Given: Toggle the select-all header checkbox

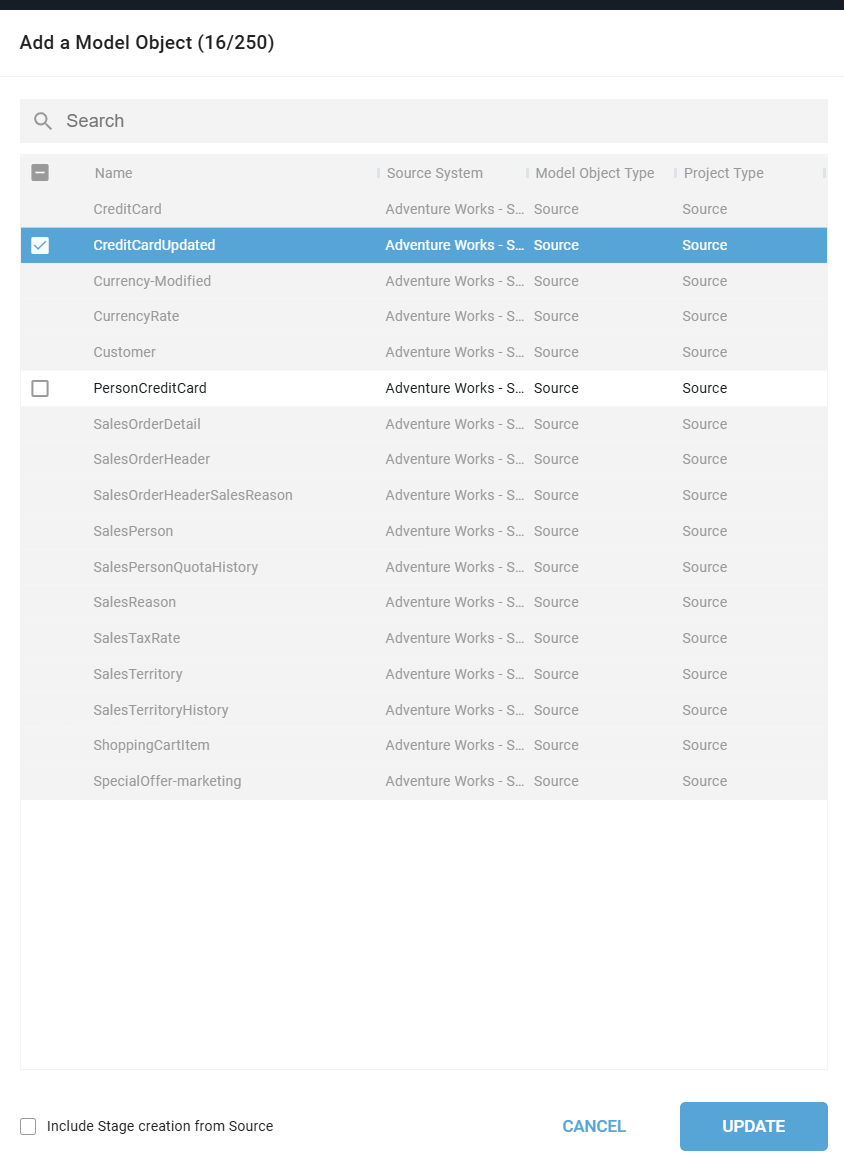Looking at the screenshot, I should pos(40,173).
